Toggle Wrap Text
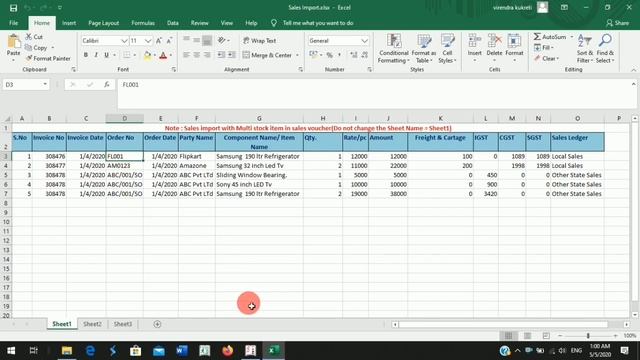Viewport: 640px width, 360px height. coord(260,40)
